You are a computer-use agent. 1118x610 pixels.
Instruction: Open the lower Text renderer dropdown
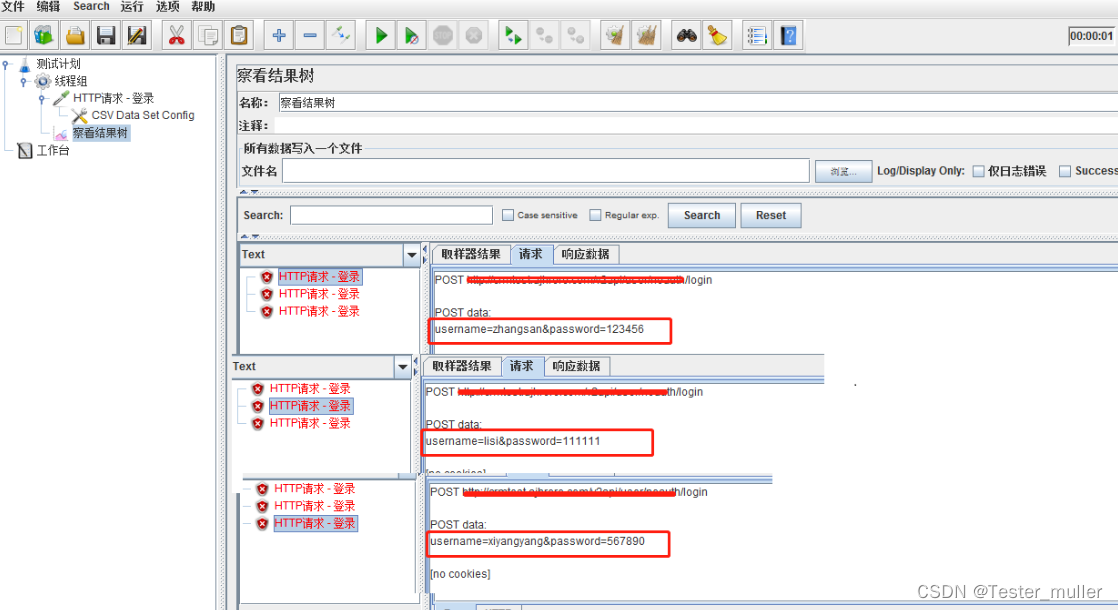point(403,366)
